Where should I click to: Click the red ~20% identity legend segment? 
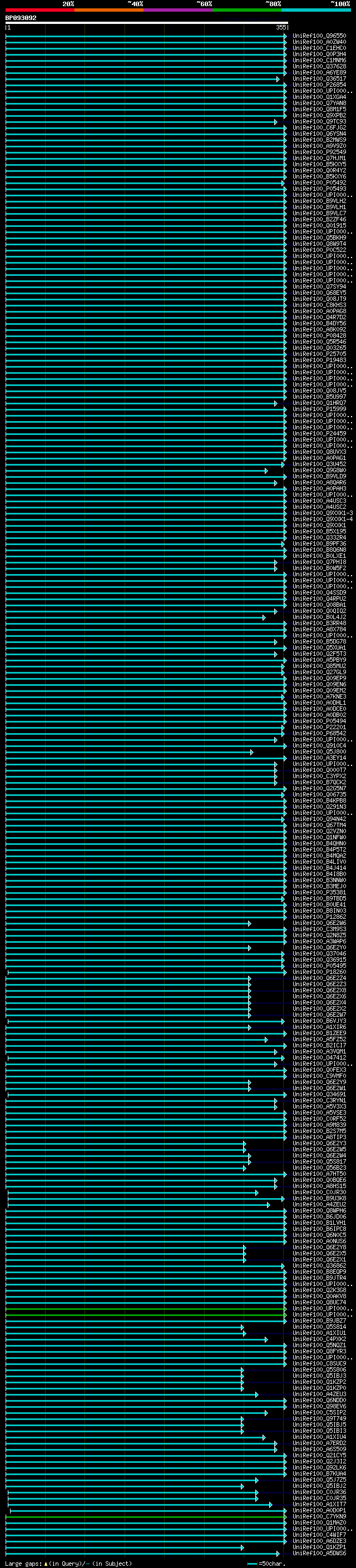tap(39, 10)
